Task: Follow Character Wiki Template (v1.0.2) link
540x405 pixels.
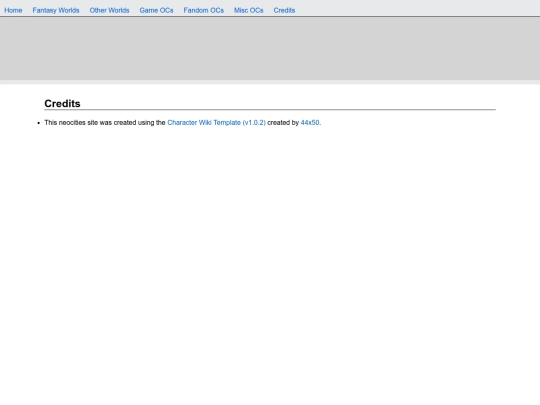Action: [216, 123]
